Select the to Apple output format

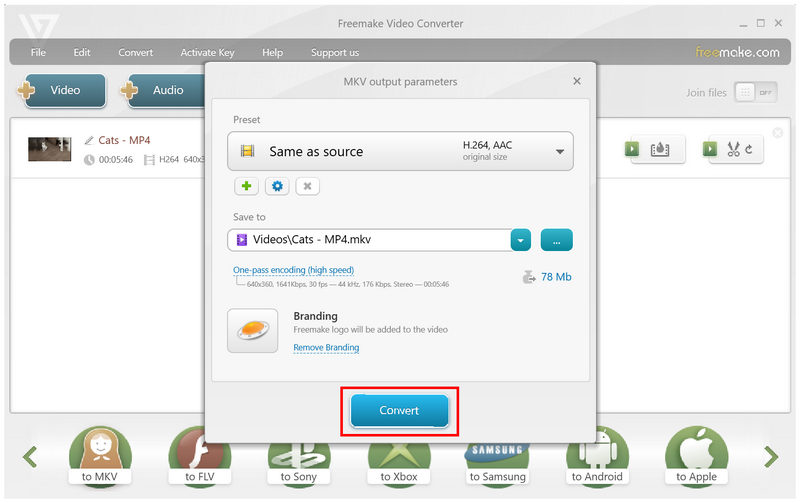tap(696, 457)
